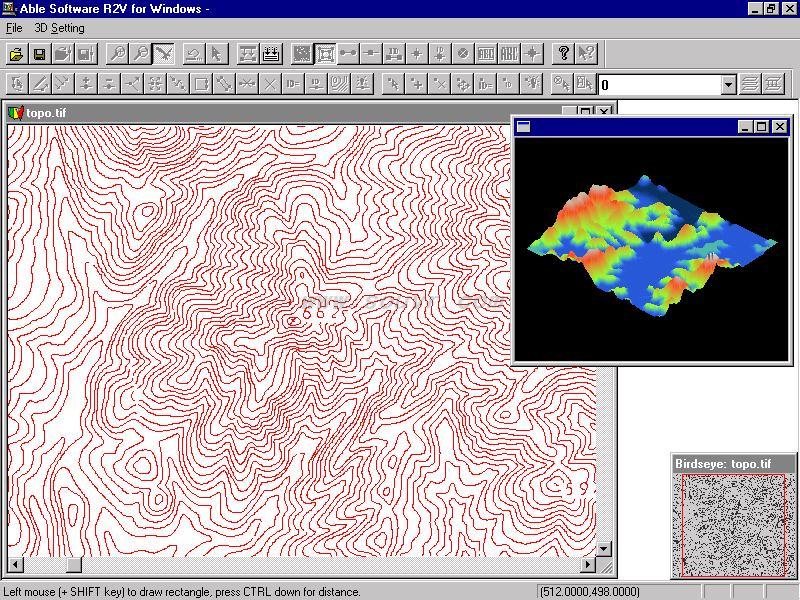This screenshot has height=600, width=800.
Task: Click the ID= line labeling icon
Action: [x=293, y=84]
